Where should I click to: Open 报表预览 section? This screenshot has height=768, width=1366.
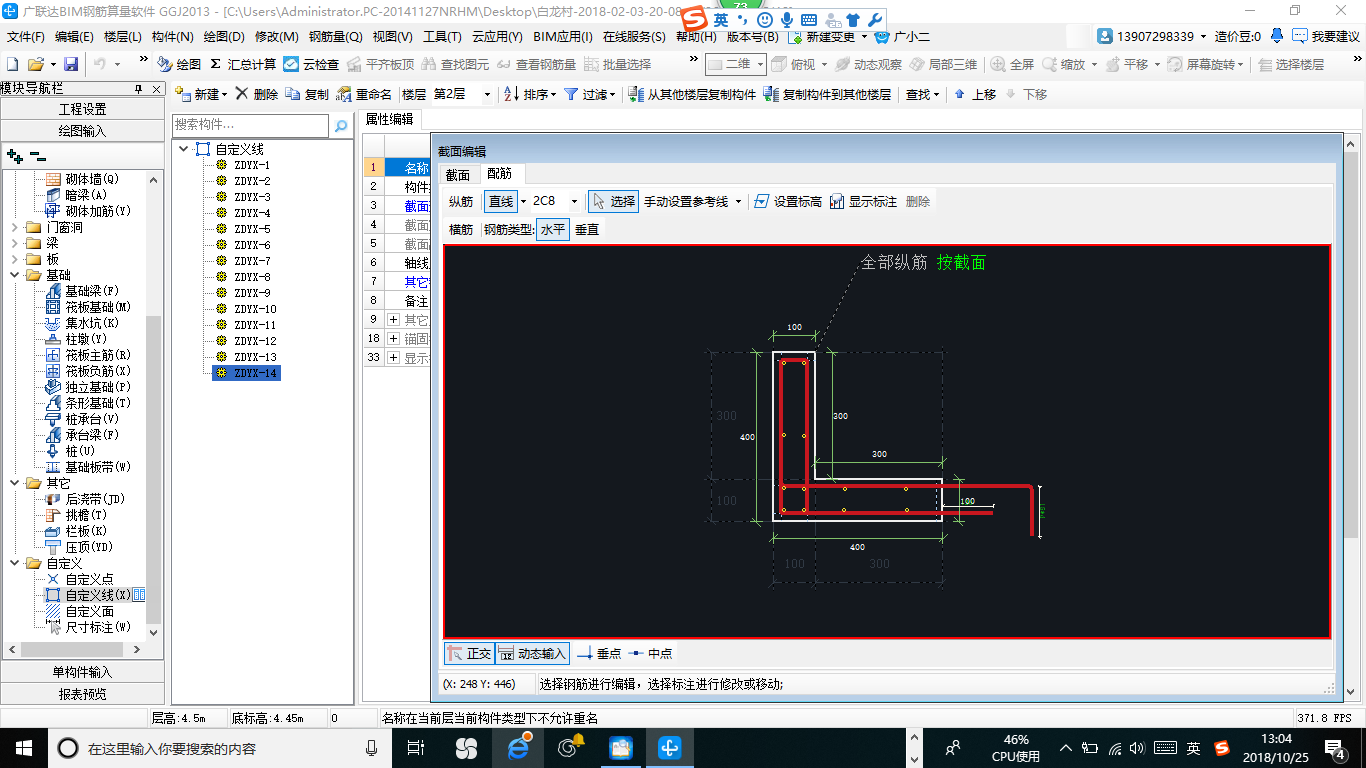pos(83,693)
